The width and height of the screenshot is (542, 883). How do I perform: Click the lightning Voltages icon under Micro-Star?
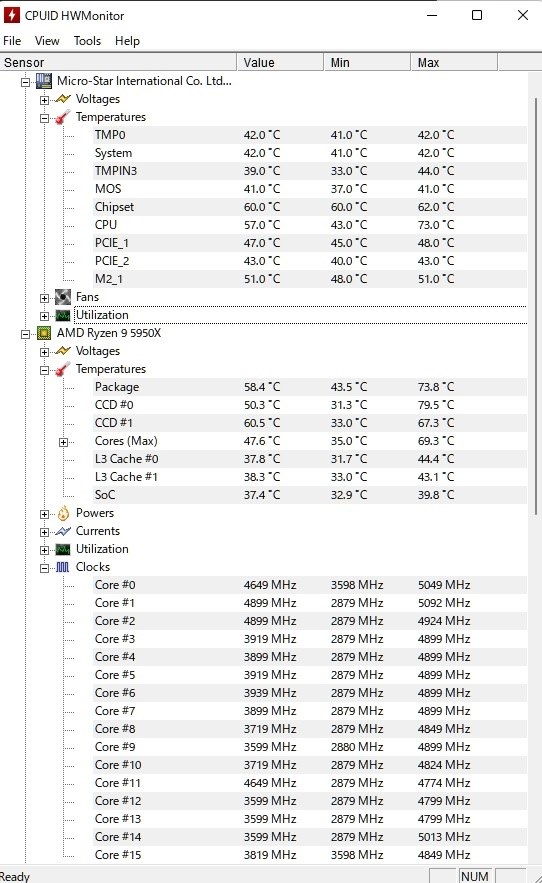pyautogui.click(x=63, y=99)
